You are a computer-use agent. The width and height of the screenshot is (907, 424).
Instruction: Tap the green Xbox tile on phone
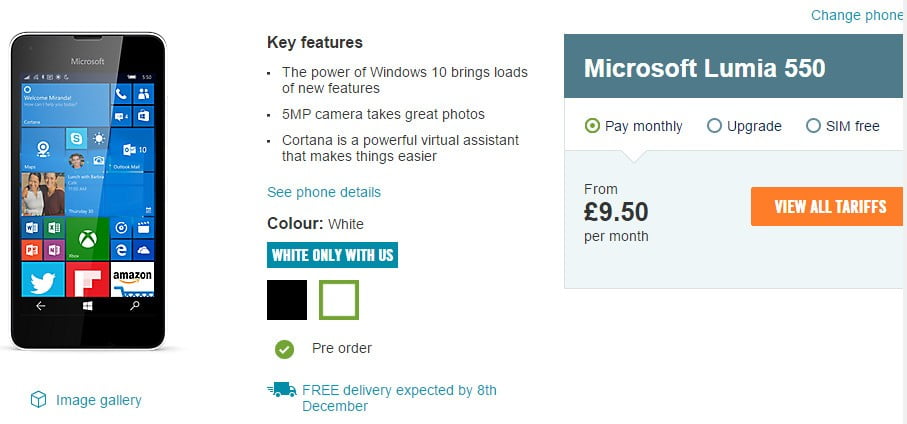[87, 240]
